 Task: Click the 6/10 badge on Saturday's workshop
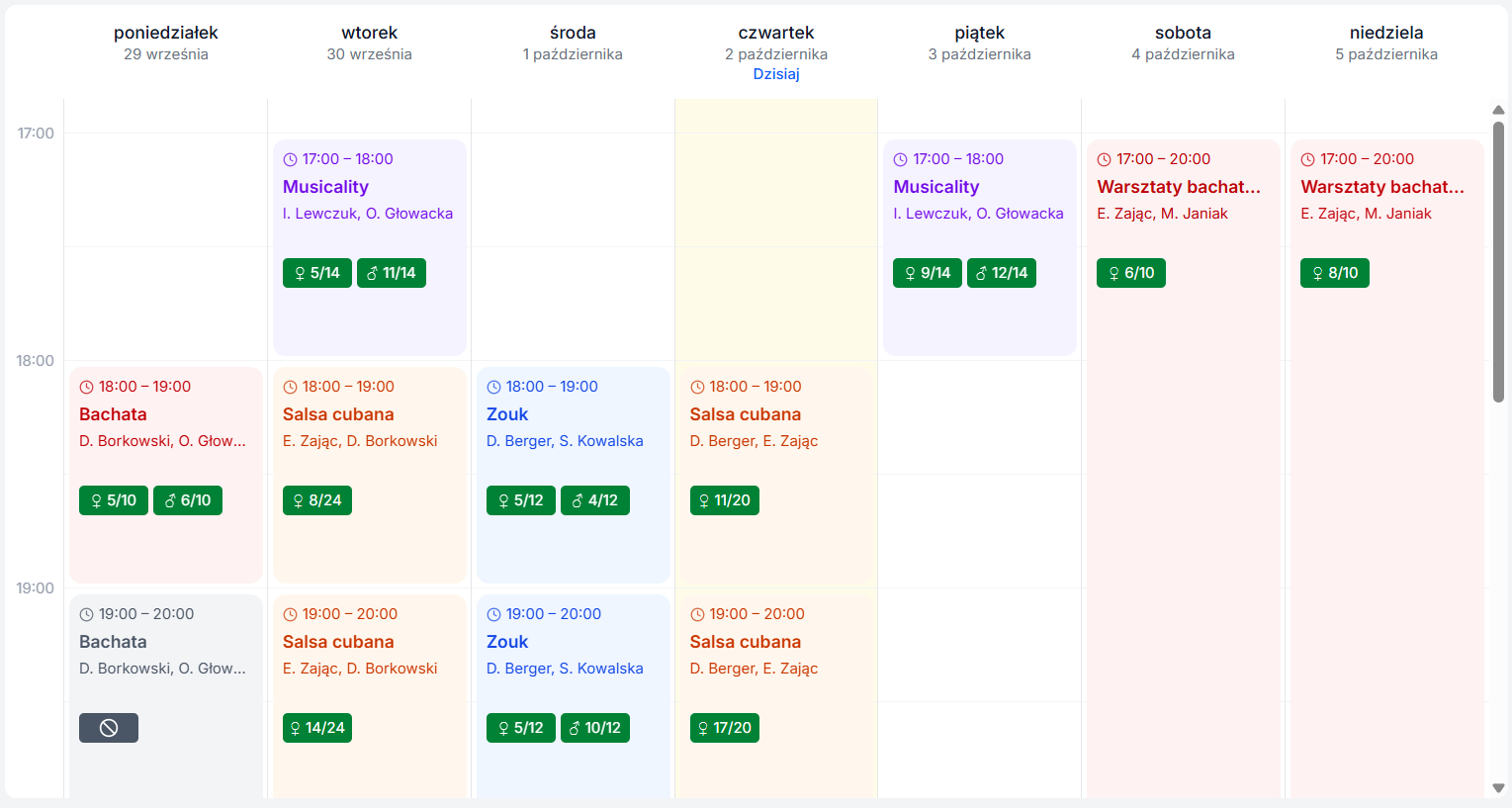(1130, 273)
